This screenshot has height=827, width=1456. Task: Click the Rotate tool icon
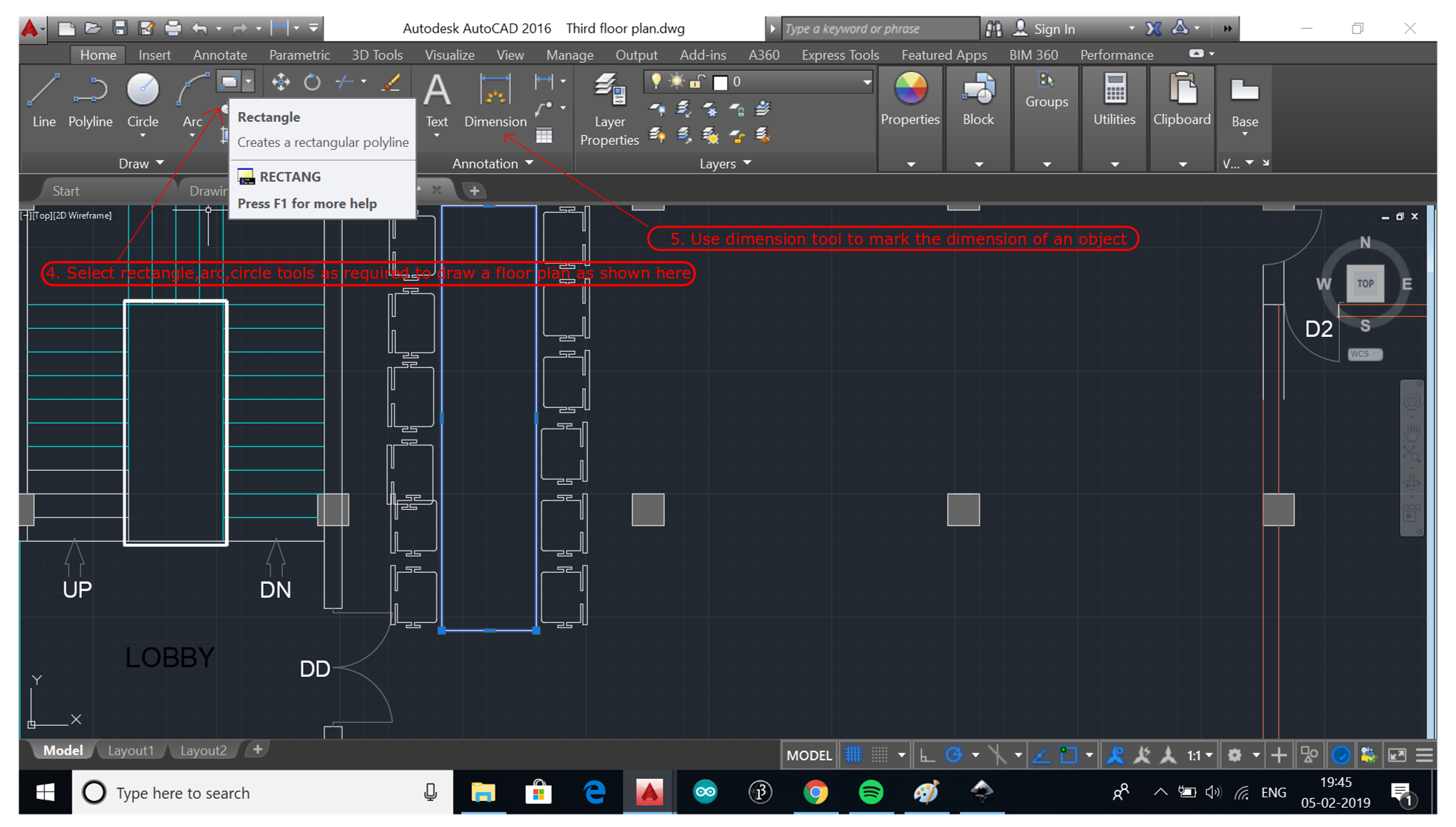(312, 82)
